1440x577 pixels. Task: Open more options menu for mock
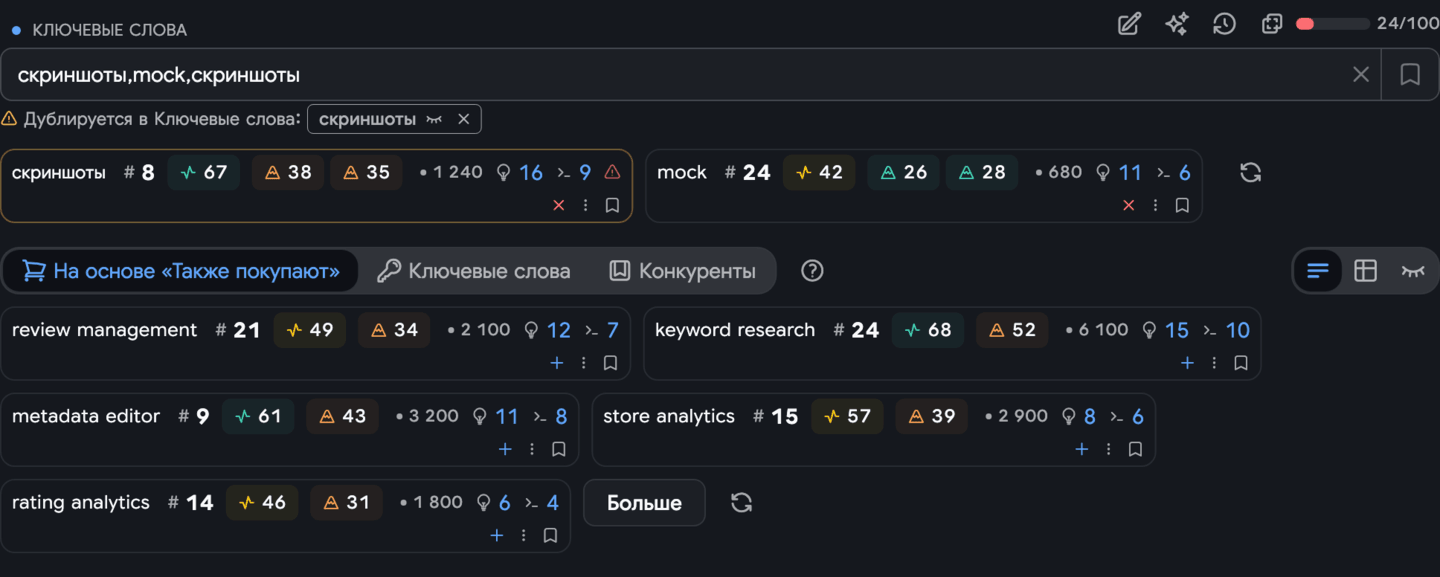point(1156,205)
